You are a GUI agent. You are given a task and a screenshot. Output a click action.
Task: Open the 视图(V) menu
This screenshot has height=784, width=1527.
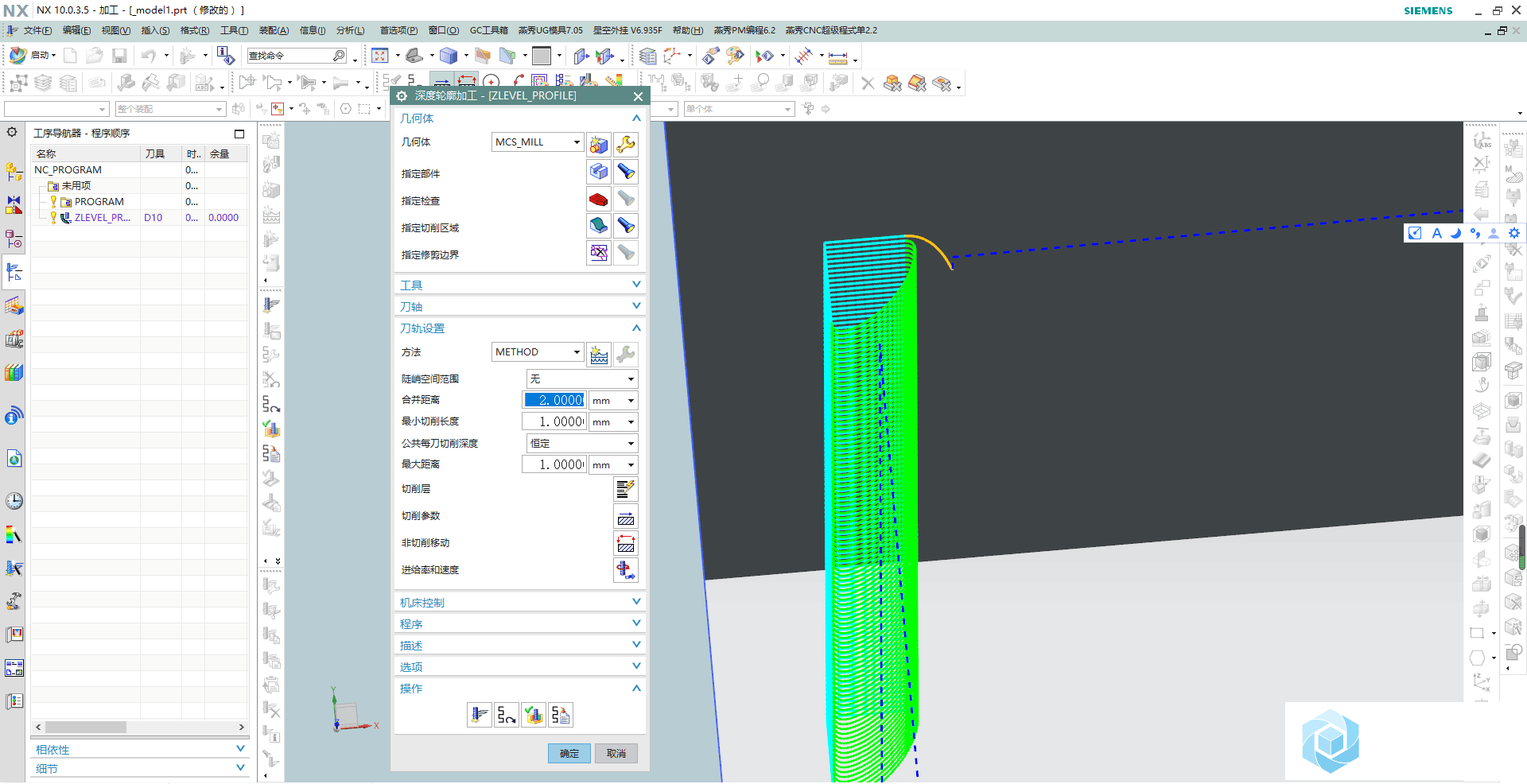(x=115, y=30)
